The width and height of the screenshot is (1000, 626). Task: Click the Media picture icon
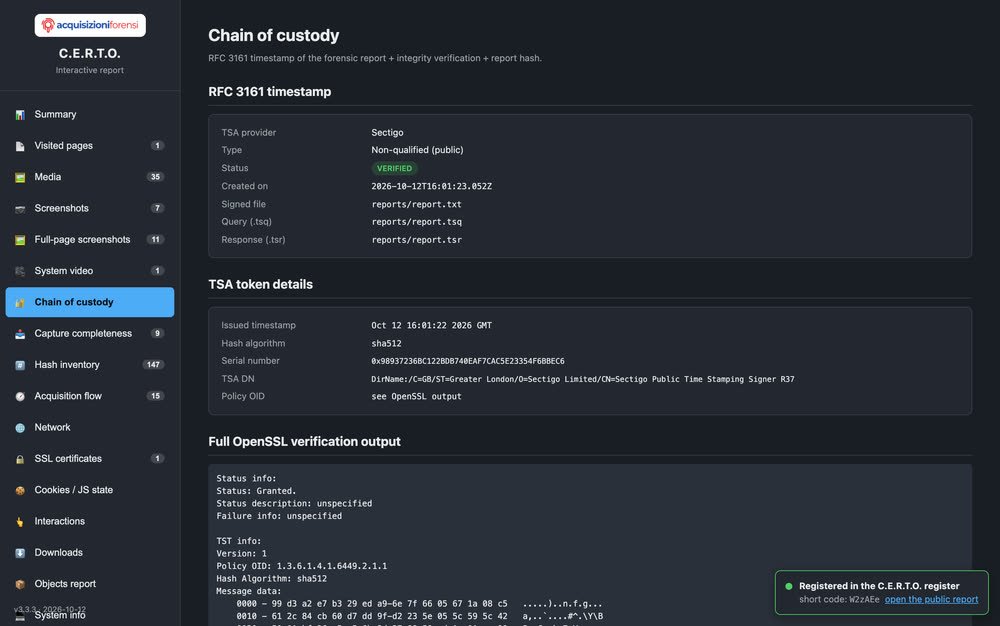(20, 177)
